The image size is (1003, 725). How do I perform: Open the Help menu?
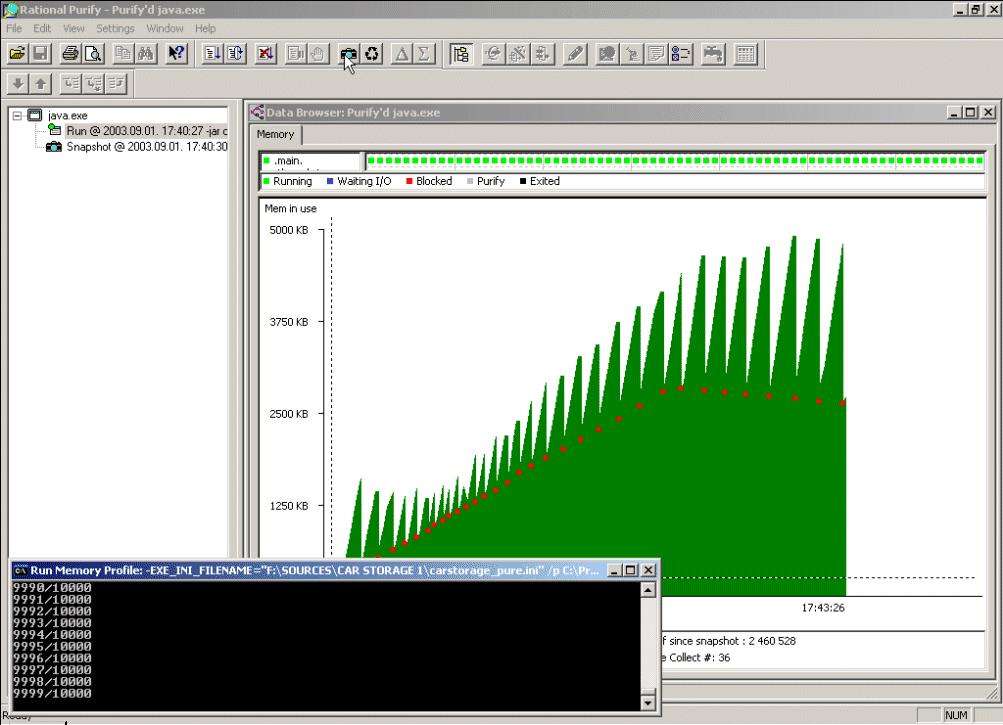[205, 28]
